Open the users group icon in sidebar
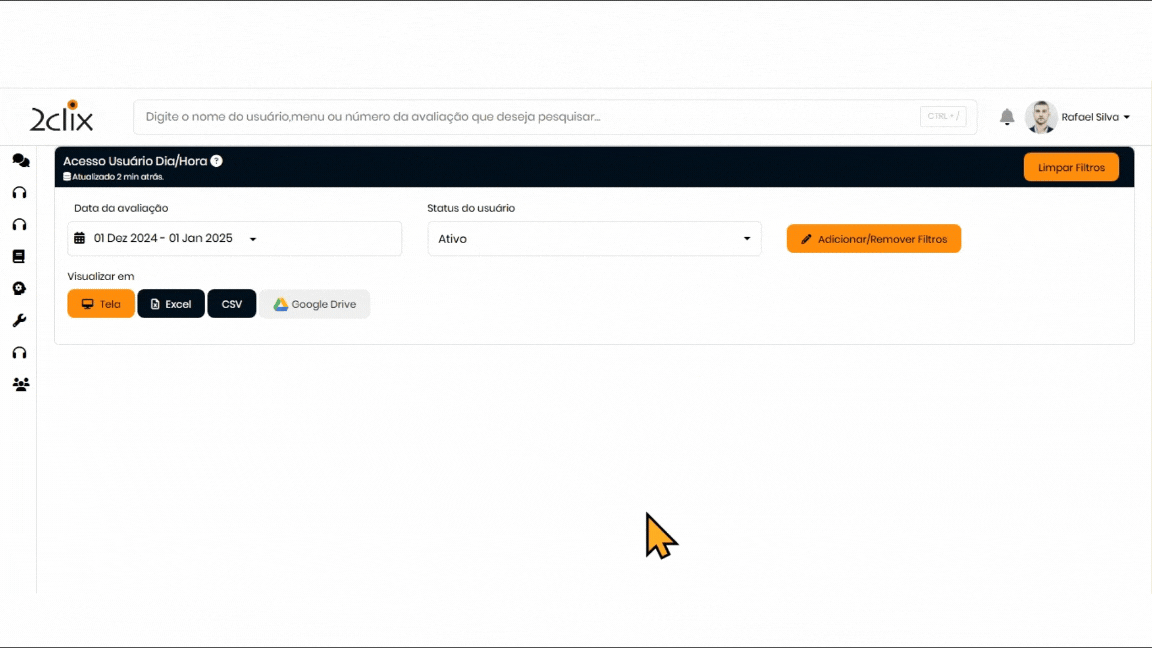The image size is (1152, 648). [20, 384]
